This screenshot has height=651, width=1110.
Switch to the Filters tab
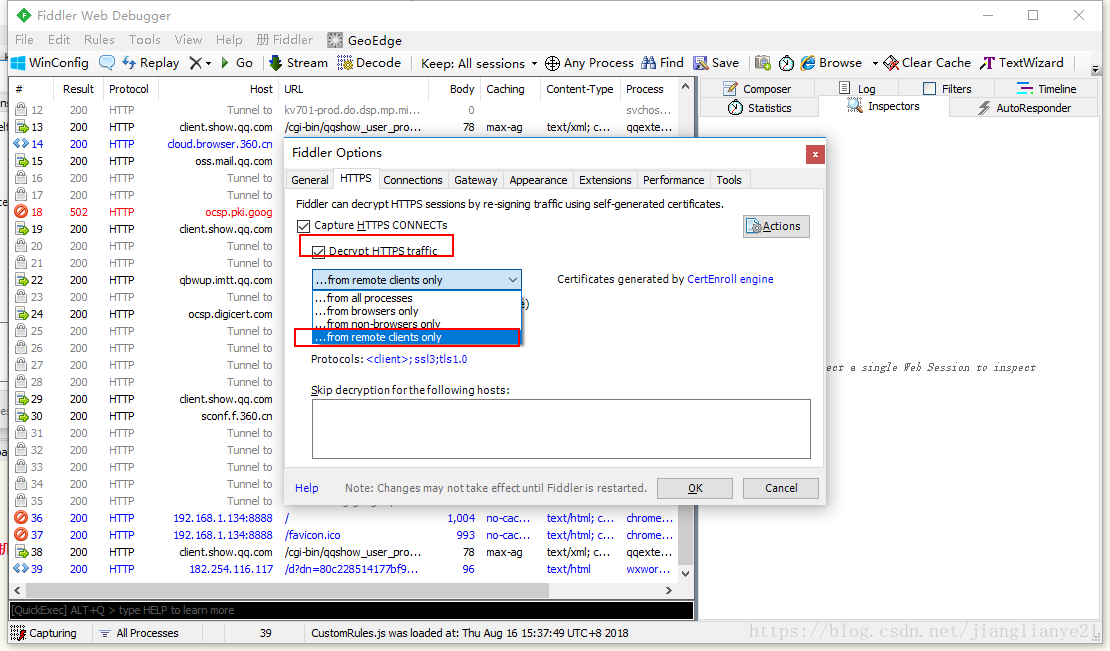point(947,88)
